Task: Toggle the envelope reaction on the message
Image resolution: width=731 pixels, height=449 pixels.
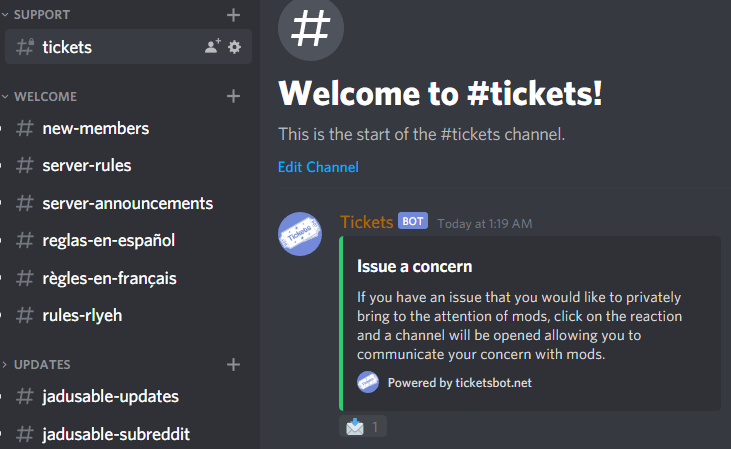Action: point(363,427)
